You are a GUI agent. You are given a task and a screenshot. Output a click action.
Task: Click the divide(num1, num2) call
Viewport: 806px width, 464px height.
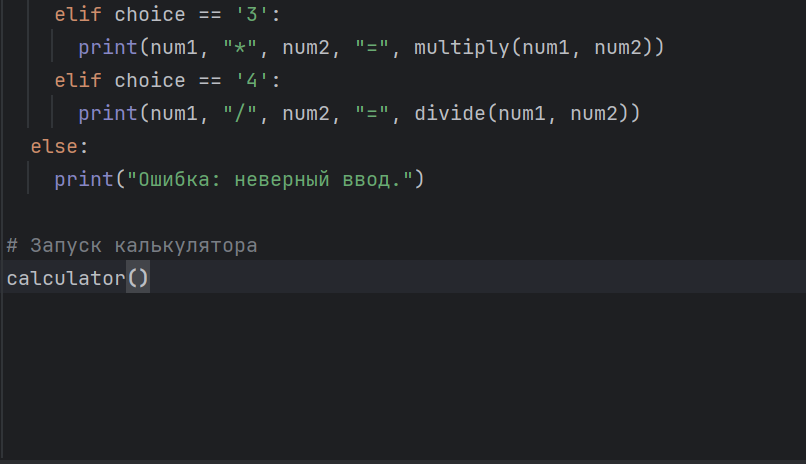click(521, 114)
